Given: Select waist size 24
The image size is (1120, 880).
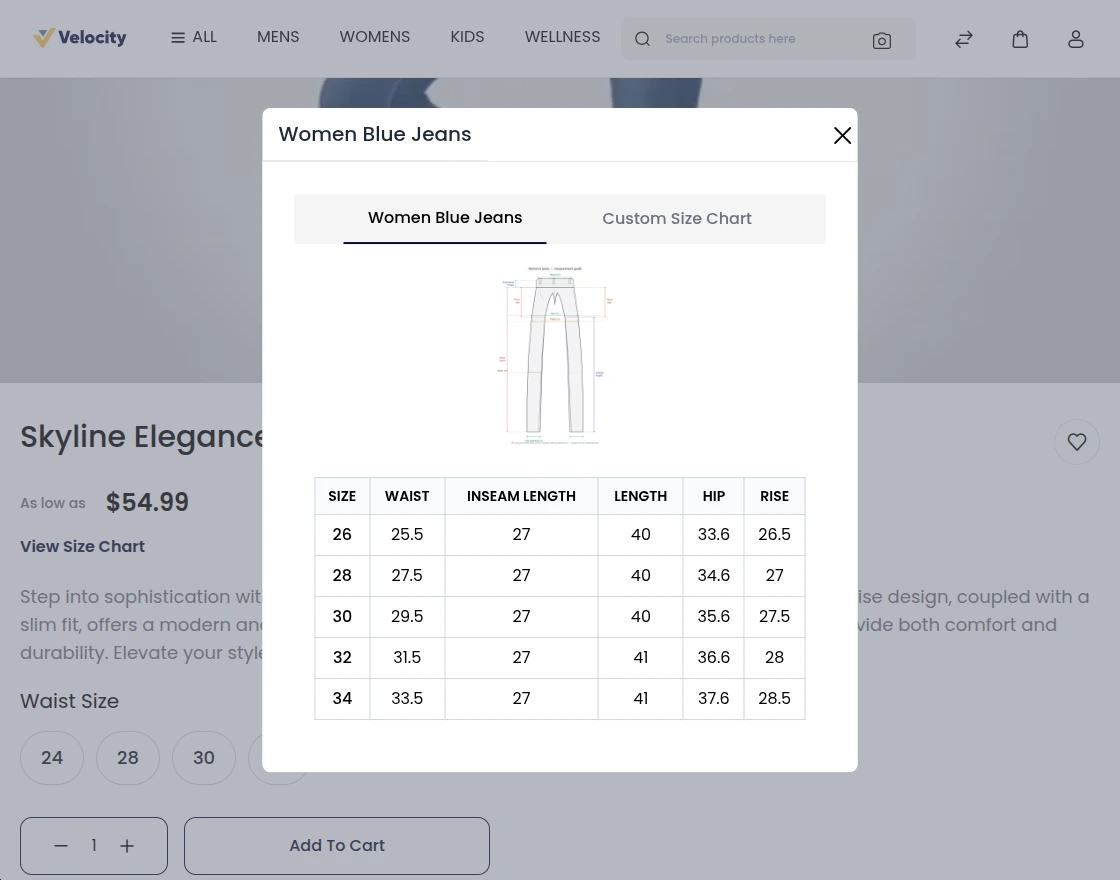Looking at the screenshot, I should (x=52, y=757).
